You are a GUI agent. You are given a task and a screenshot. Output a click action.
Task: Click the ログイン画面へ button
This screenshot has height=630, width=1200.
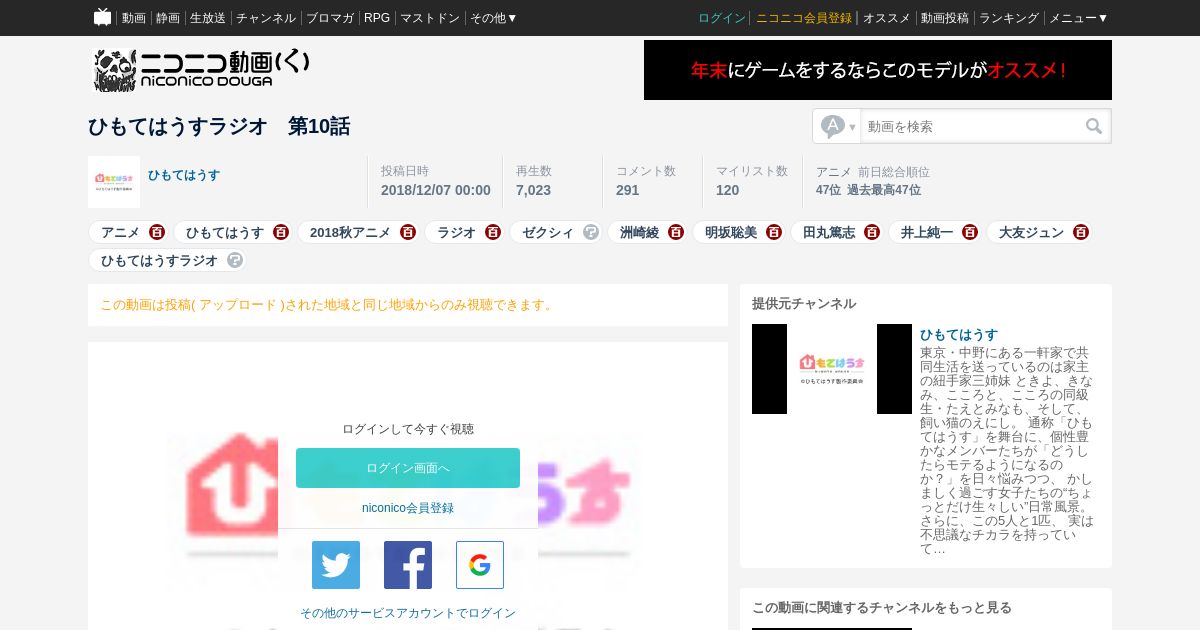tap(408, 468)
